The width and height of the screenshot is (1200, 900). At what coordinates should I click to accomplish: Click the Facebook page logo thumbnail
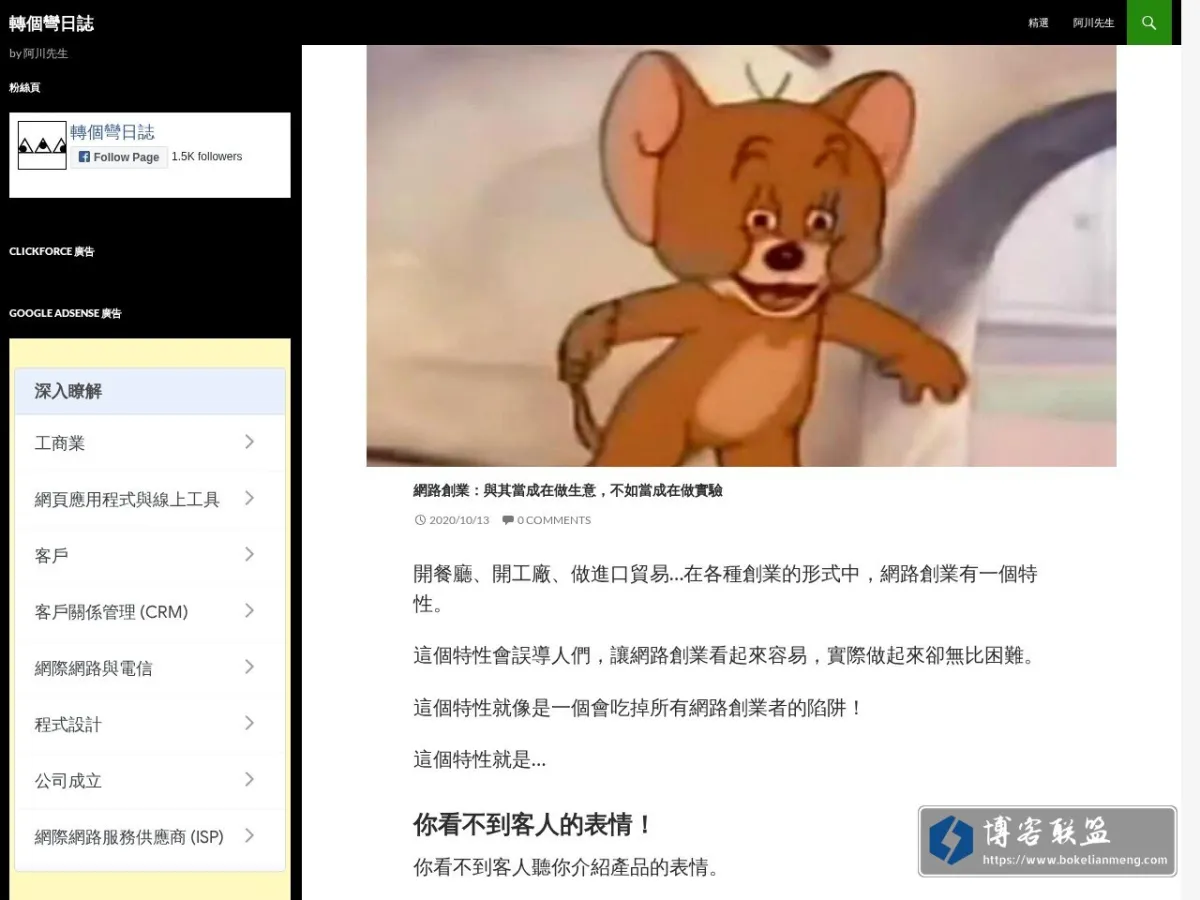coord(42,145)
